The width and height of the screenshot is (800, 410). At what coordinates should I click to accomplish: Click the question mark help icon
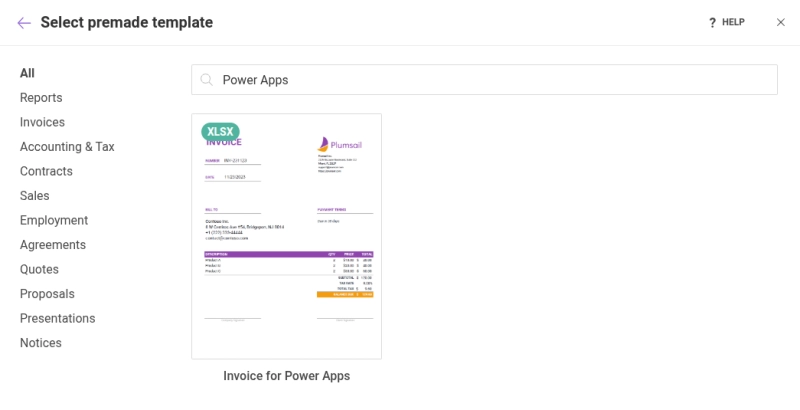tap(712, 23)
